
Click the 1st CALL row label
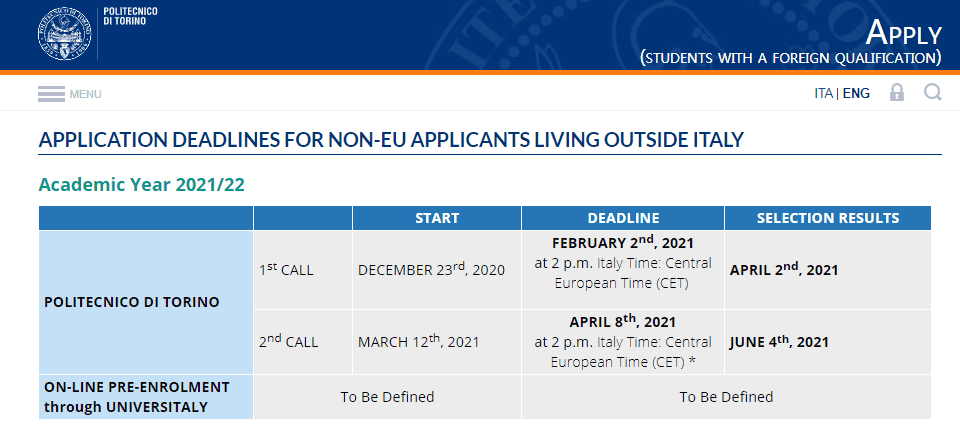click(286, 270)
